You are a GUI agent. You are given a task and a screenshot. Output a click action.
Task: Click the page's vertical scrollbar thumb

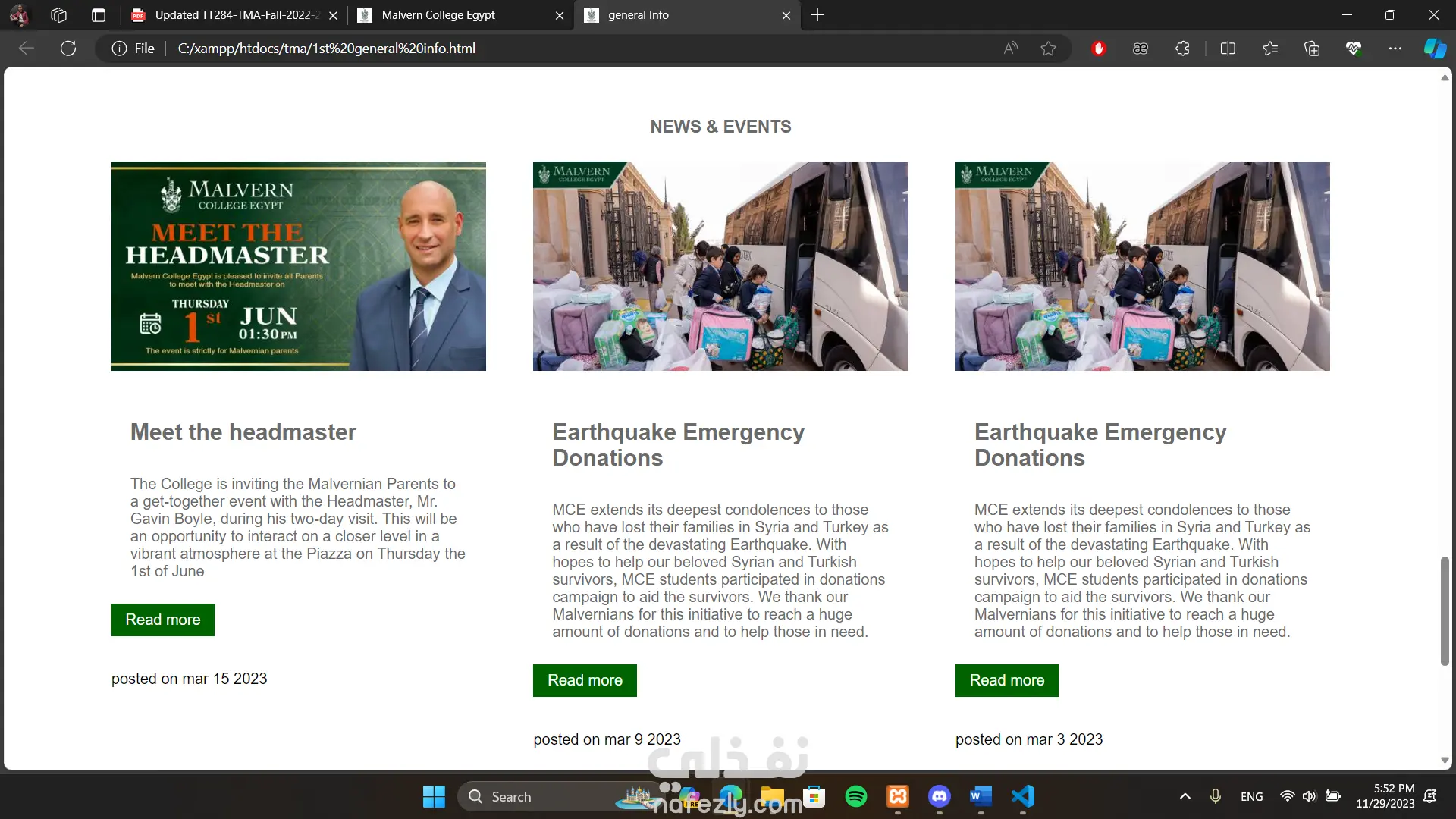[x=1445, y=611]
